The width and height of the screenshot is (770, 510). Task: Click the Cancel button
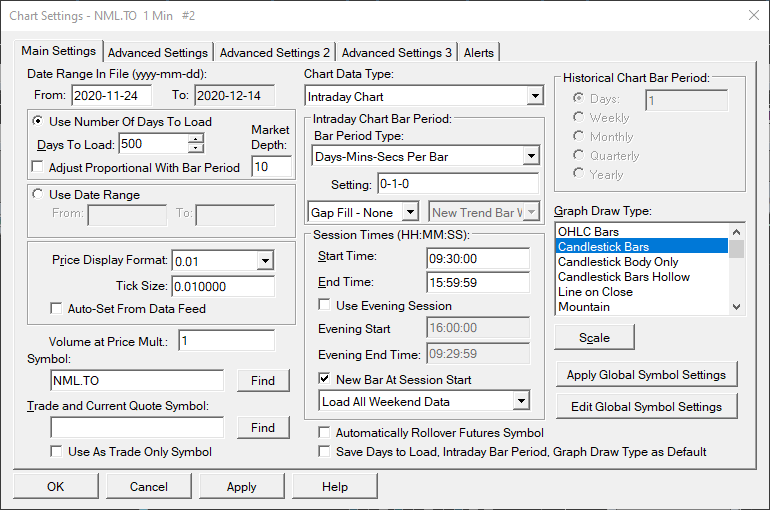click(x=148, y=486)
